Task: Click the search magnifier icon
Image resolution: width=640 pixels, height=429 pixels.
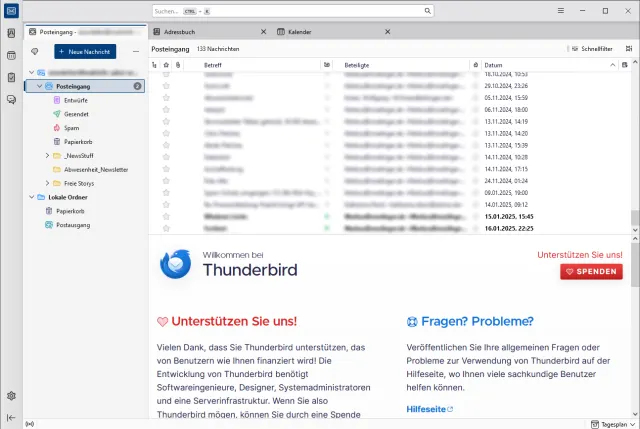Action: click(427, 11)
